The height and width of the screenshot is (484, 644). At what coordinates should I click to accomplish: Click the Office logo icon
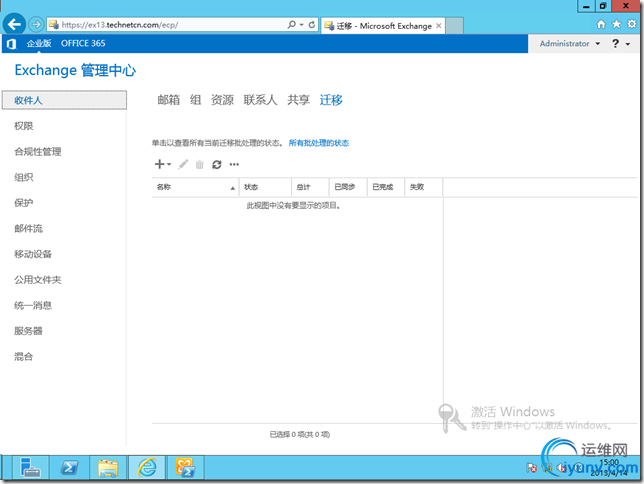click(x=12, y=44)
